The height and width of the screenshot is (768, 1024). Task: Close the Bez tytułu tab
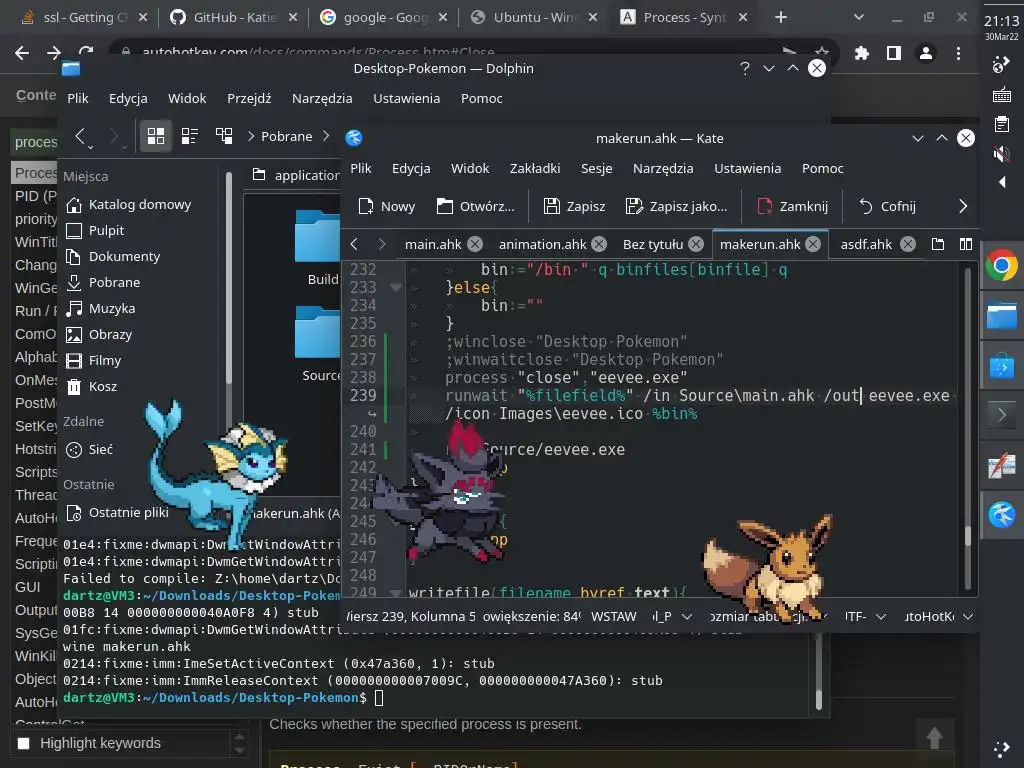(696, 244)
